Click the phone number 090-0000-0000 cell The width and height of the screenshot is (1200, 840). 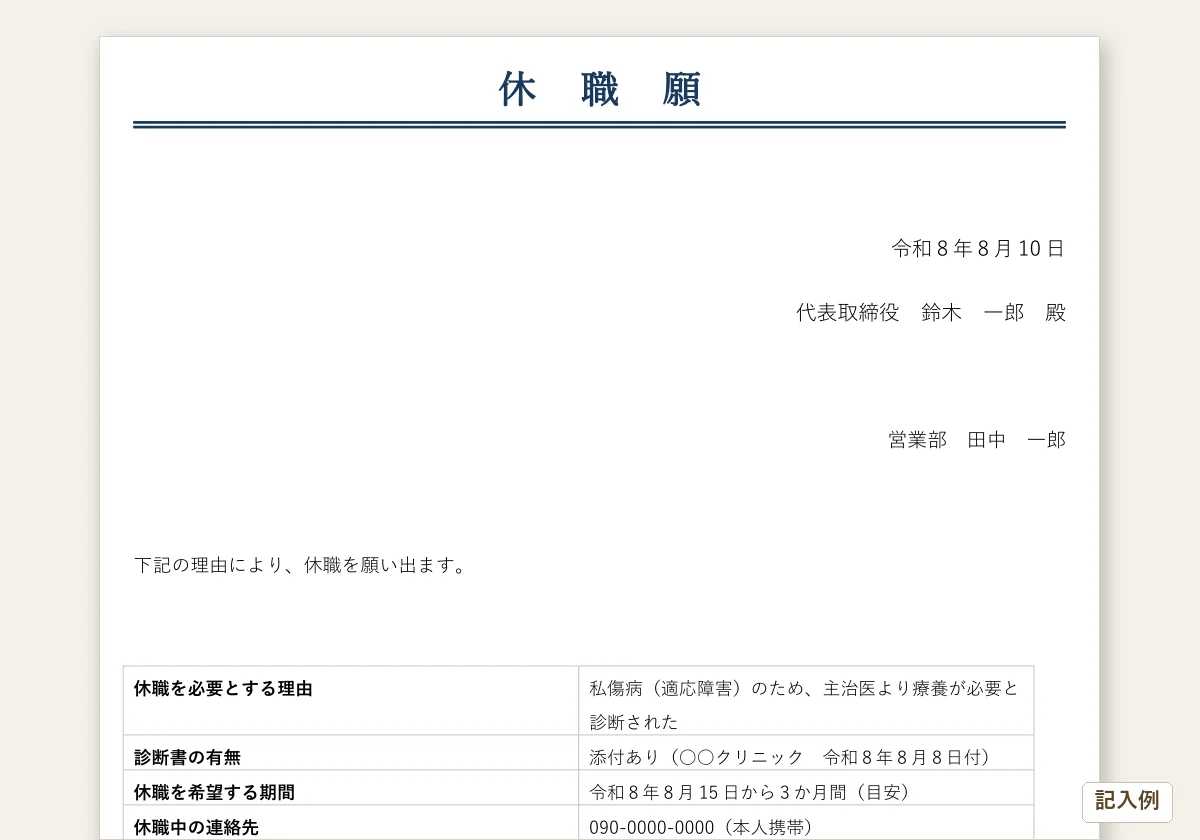(806, 822)
